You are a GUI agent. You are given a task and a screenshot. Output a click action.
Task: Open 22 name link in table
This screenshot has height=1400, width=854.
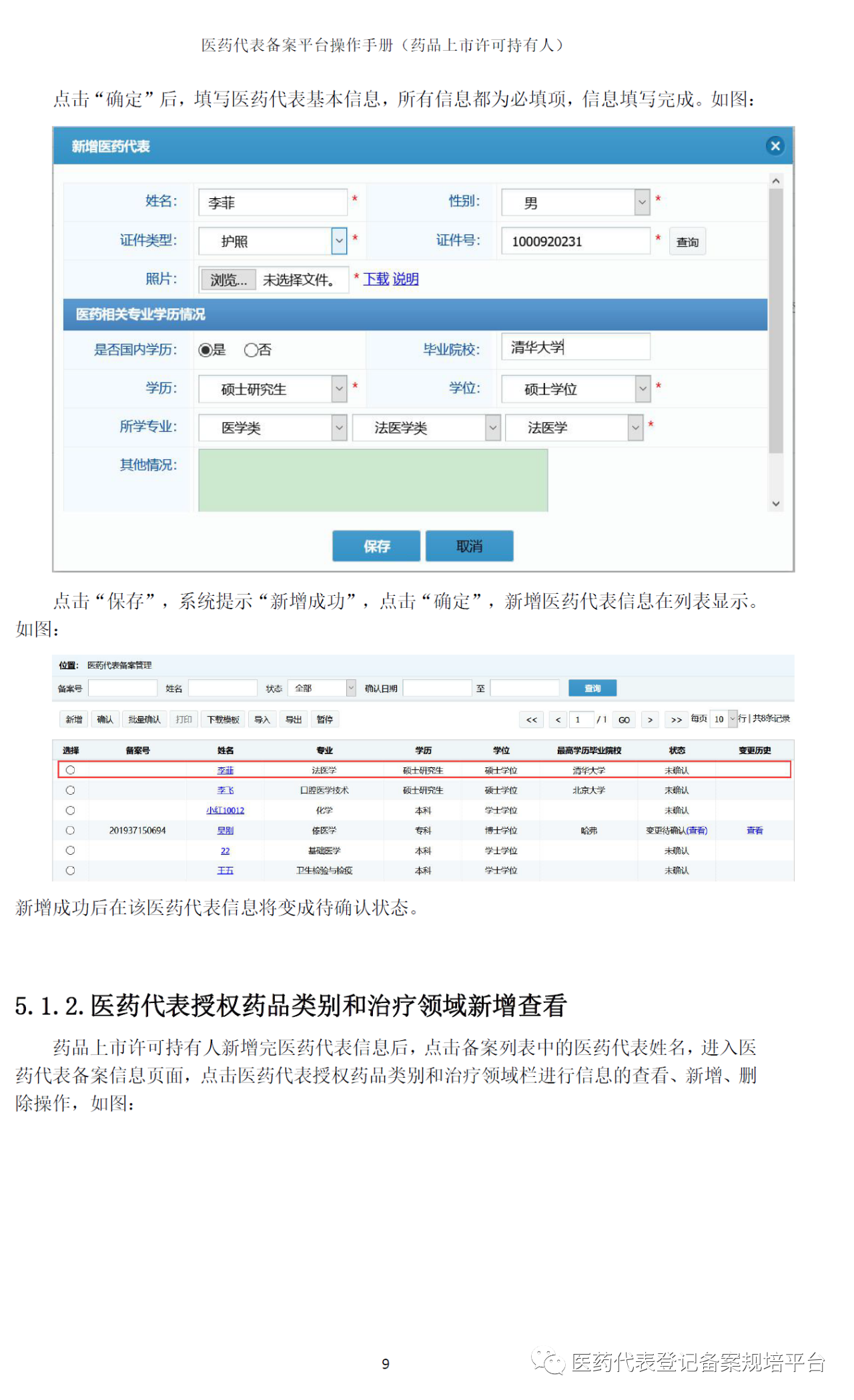tap(226, 851)
